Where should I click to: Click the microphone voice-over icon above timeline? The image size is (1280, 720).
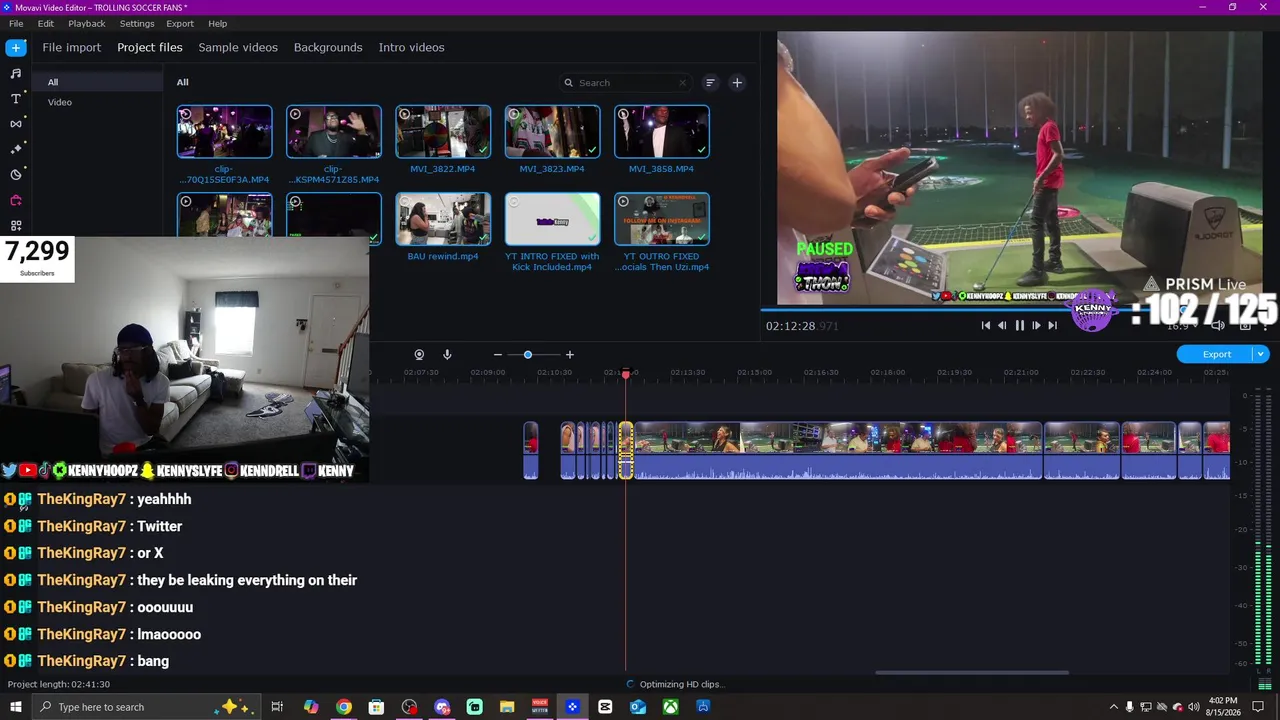pos(447,355)
